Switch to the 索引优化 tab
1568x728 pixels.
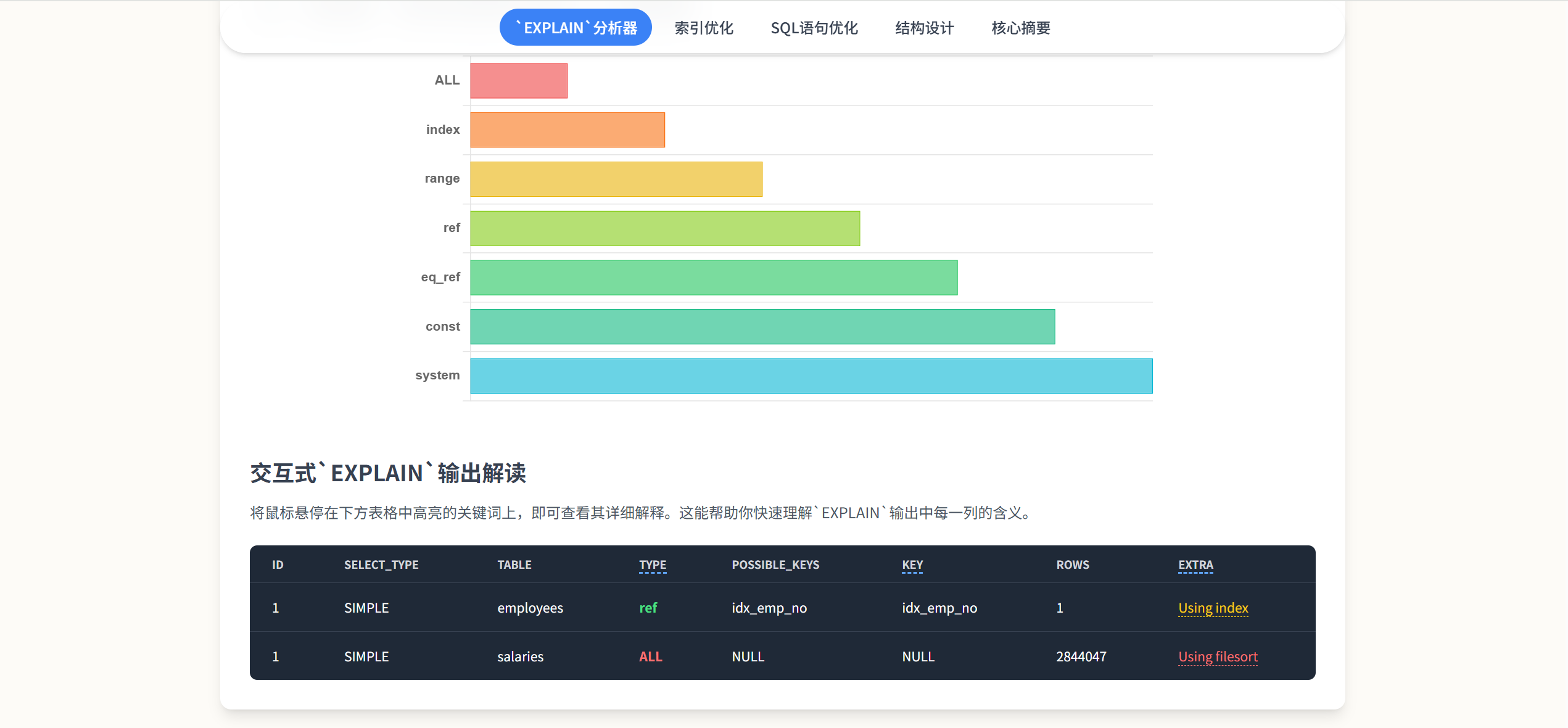[703, 28]
